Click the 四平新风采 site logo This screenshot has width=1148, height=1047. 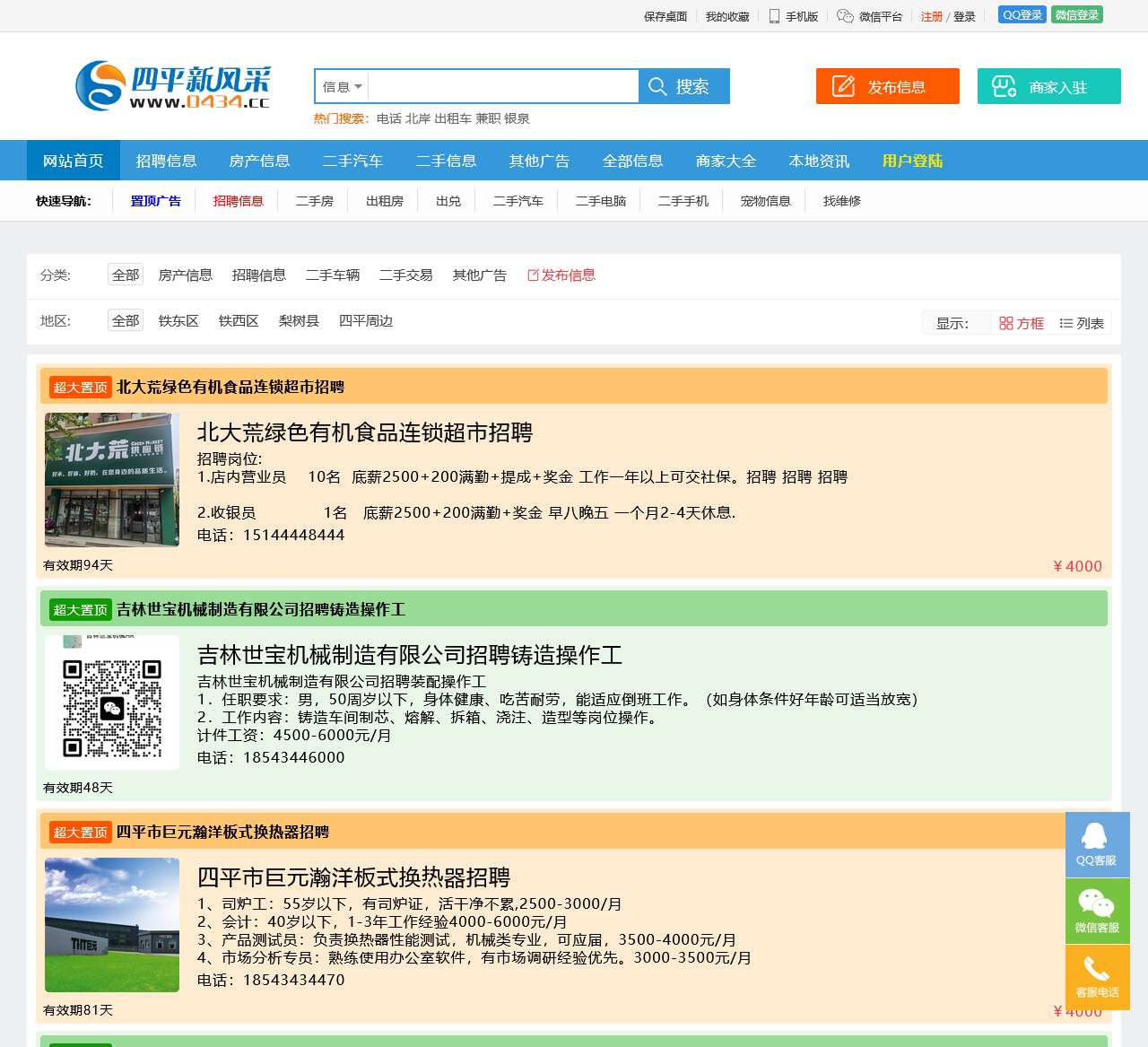(172, 86)
